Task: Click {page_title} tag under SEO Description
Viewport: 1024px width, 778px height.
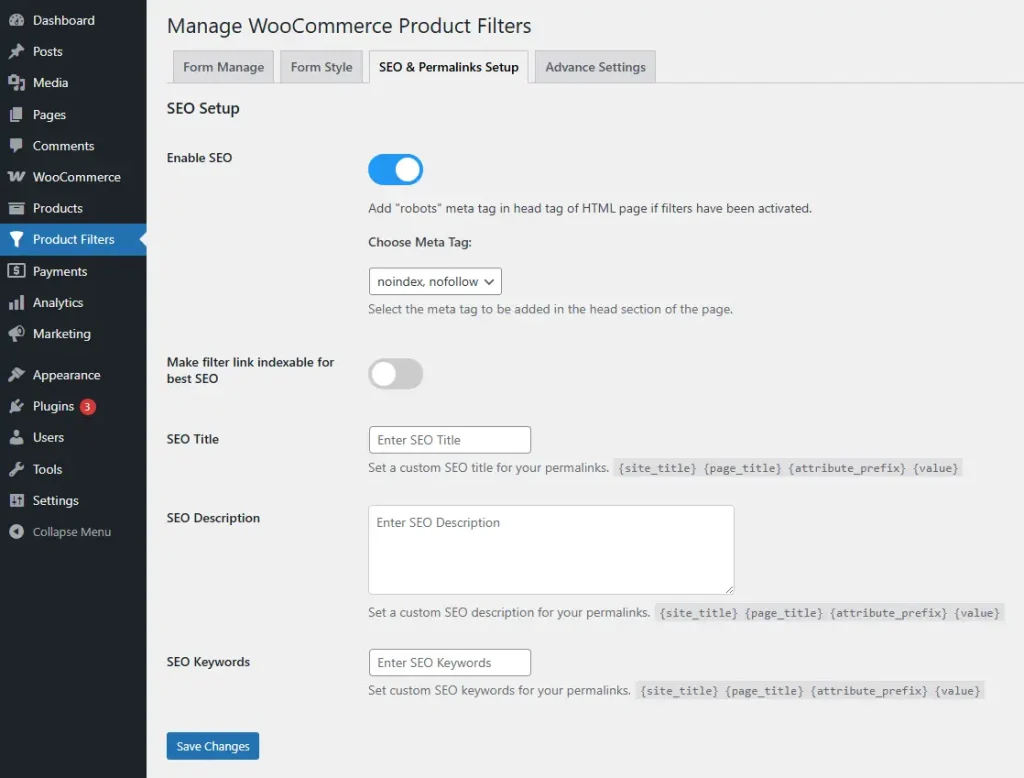Action: (x=784, y=613)
